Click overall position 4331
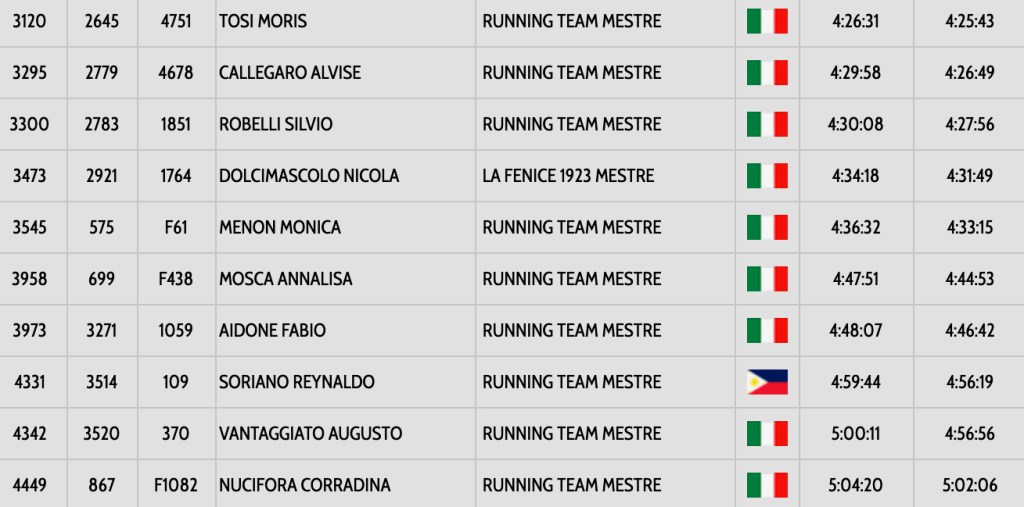The image size is (1024, 507). [x=30, y=382]
